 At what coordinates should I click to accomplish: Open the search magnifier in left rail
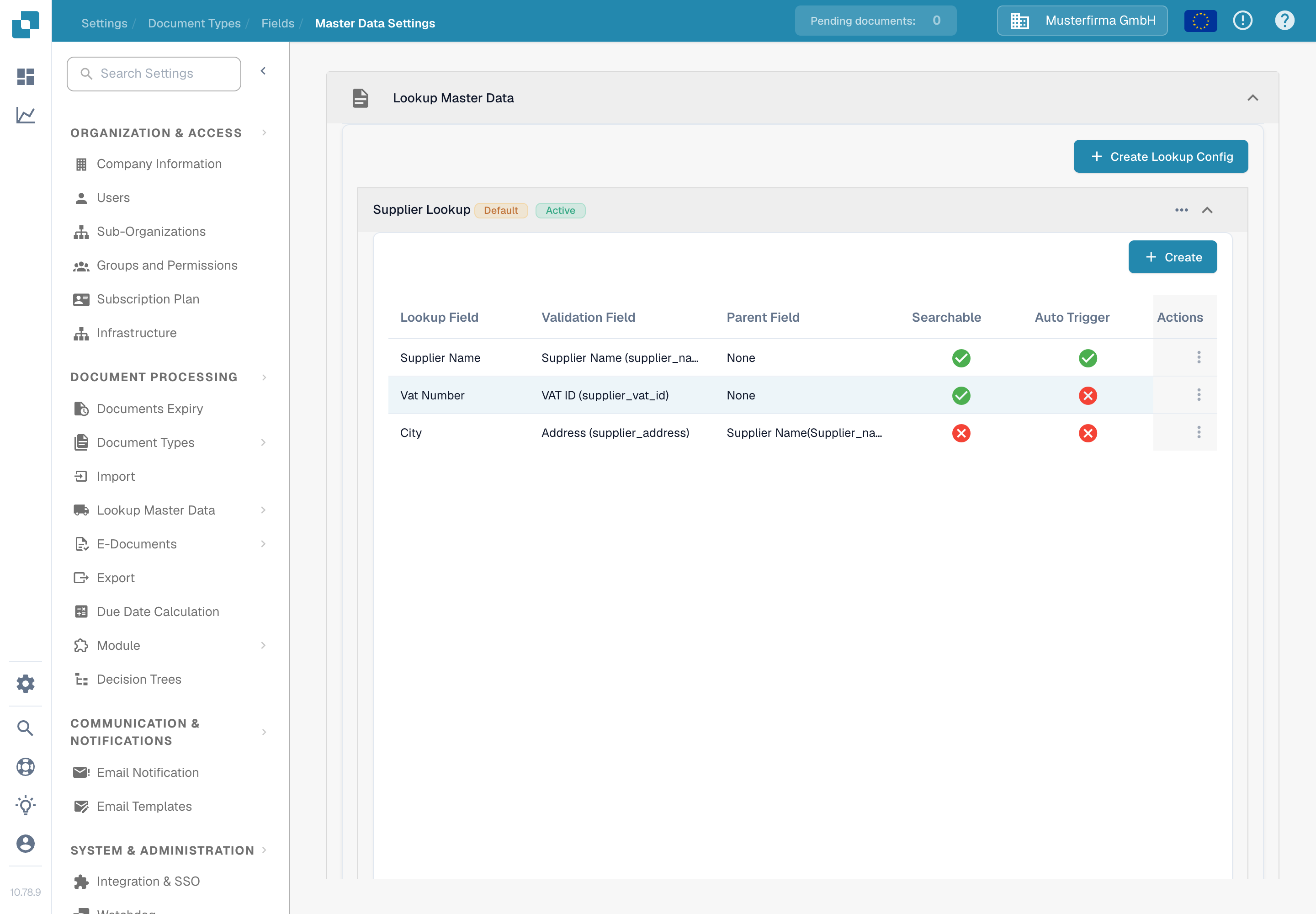25,728
